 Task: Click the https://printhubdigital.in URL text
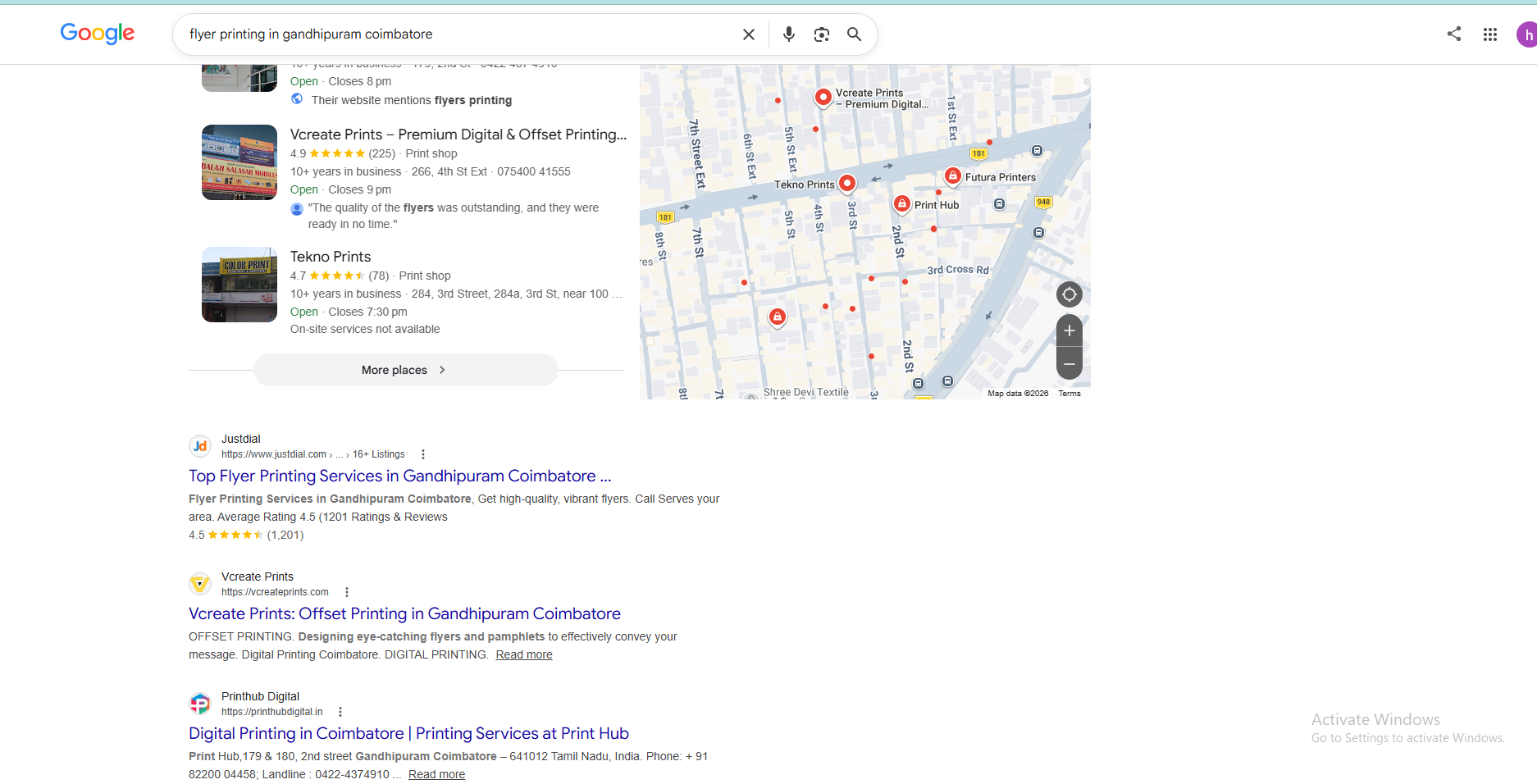272,712
